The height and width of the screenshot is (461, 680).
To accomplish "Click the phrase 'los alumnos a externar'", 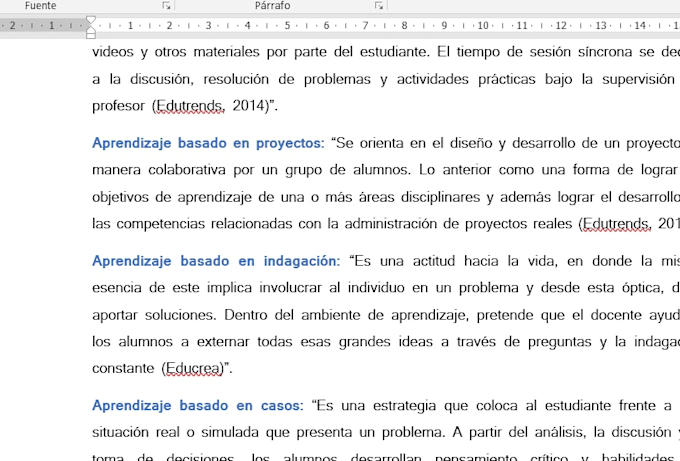I will (x=170, y=342).
